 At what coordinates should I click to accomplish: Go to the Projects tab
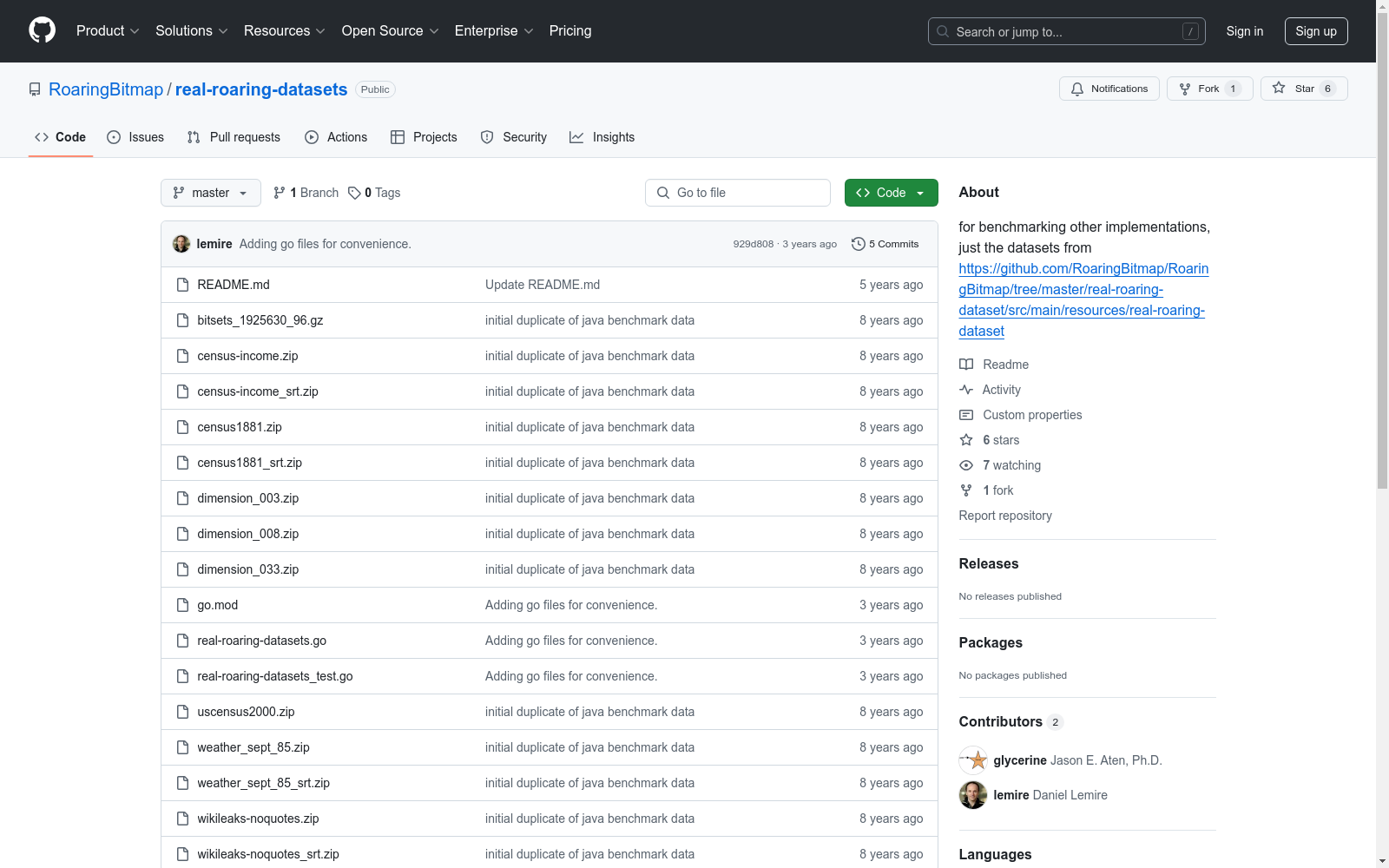(424, 137)
